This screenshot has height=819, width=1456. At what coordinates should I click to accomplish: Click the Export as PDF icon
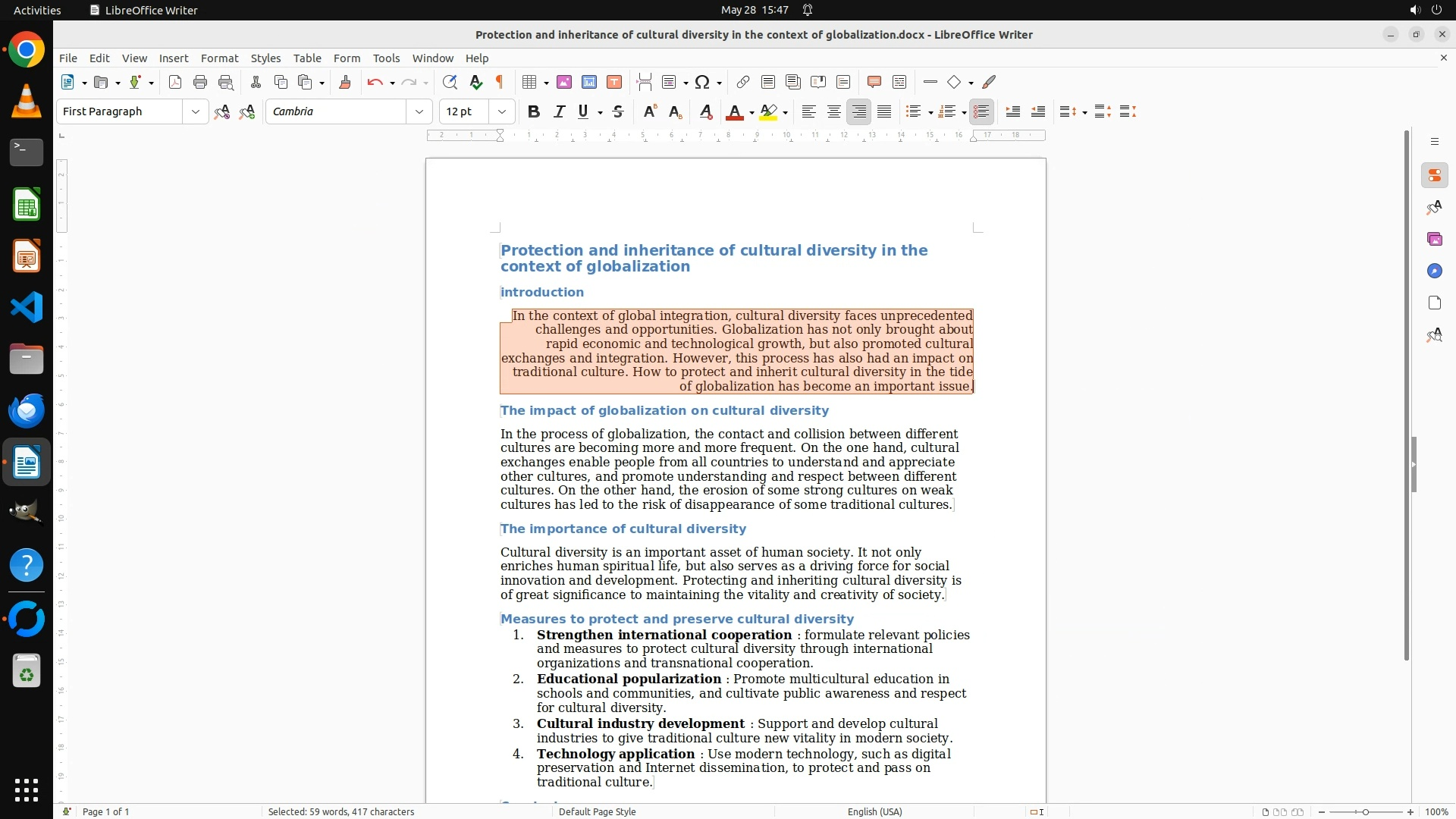[175, 82]
